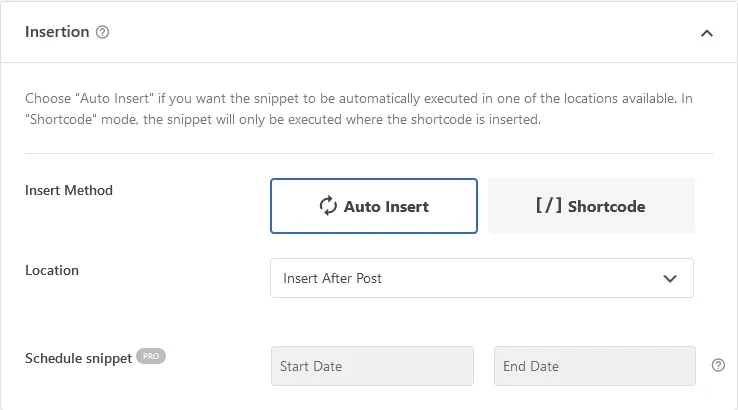Click the End Date field
This screenshot has width=738, height=410.
click(x=594, y=366)
